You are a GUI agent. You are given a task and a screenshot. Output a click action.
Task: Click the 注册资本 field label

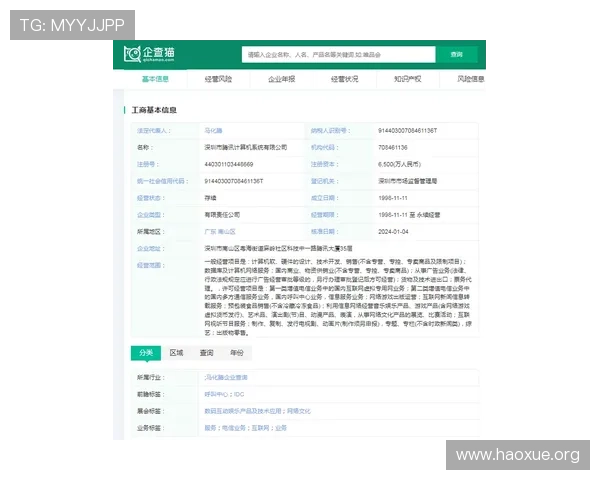pyautogui.click(x=324, y=164)
